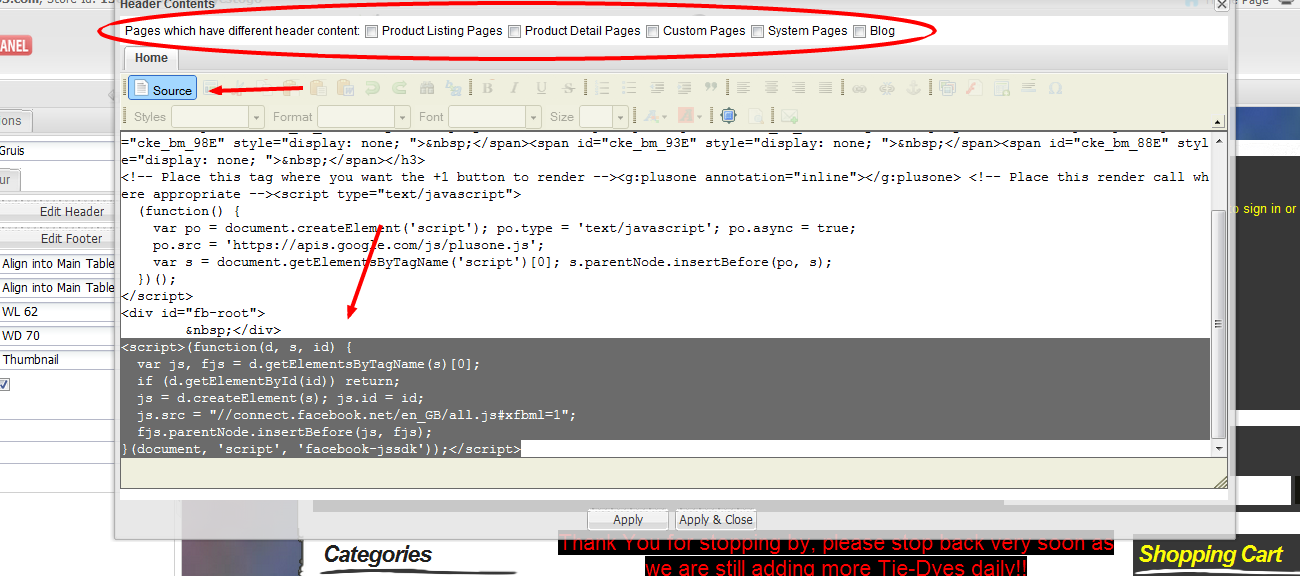Center align text

click(x=771, y=88)
